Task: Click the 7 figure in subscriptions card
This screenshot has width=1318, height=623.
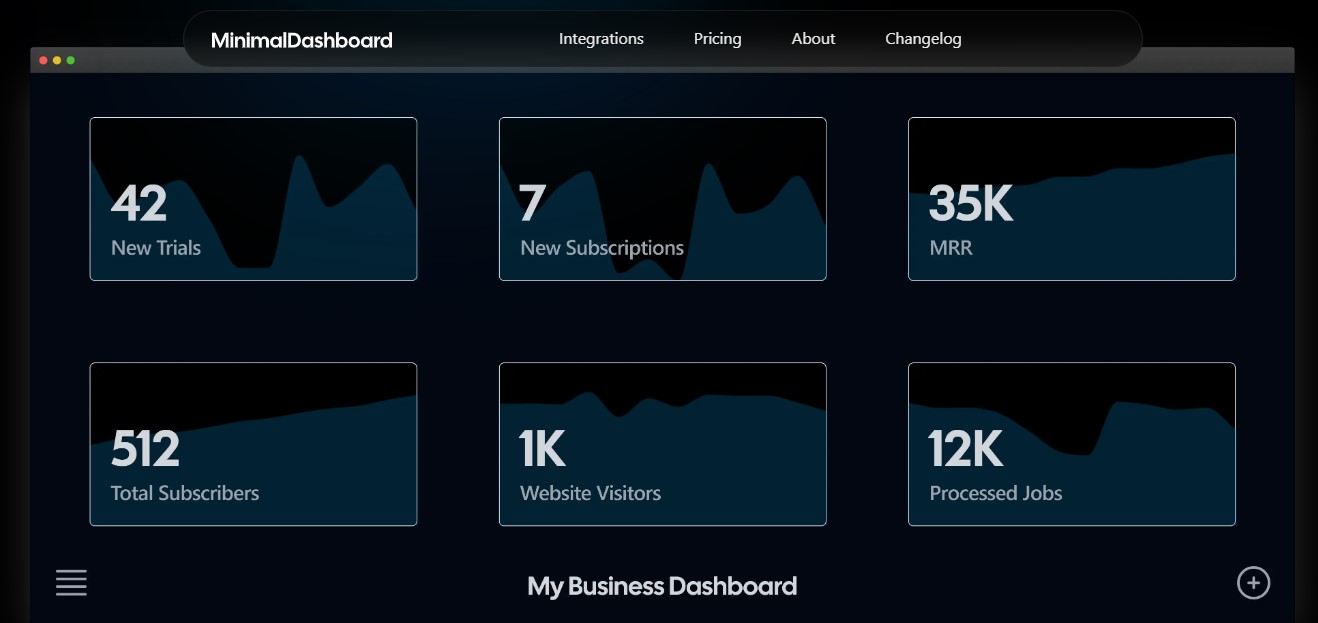Action: coord(532,204)
